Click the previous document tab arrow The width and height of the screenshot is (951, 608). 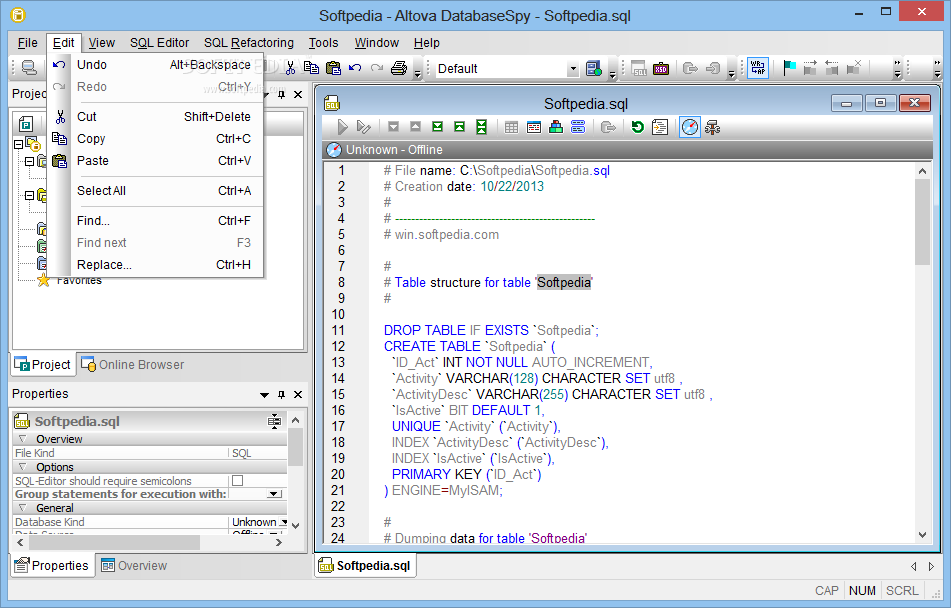pyautogui.click(x=914, y=566)
